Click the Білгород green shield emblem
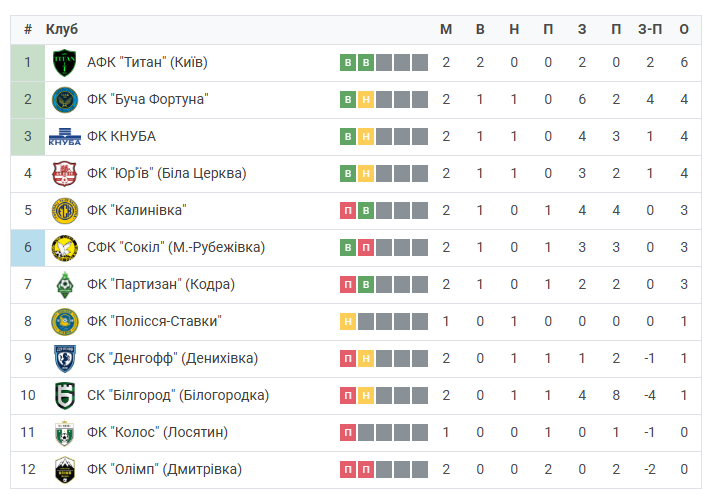The height and width of the screenshot is (500, 714). 64,396
